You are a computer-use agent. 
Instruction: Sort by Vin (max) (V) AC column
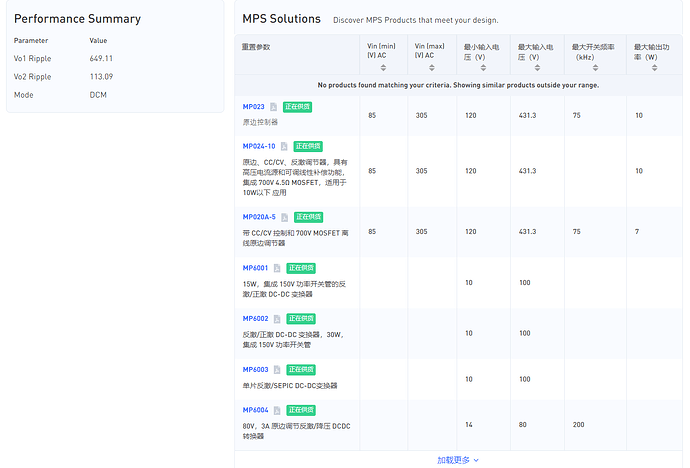[x=432, y=68]
